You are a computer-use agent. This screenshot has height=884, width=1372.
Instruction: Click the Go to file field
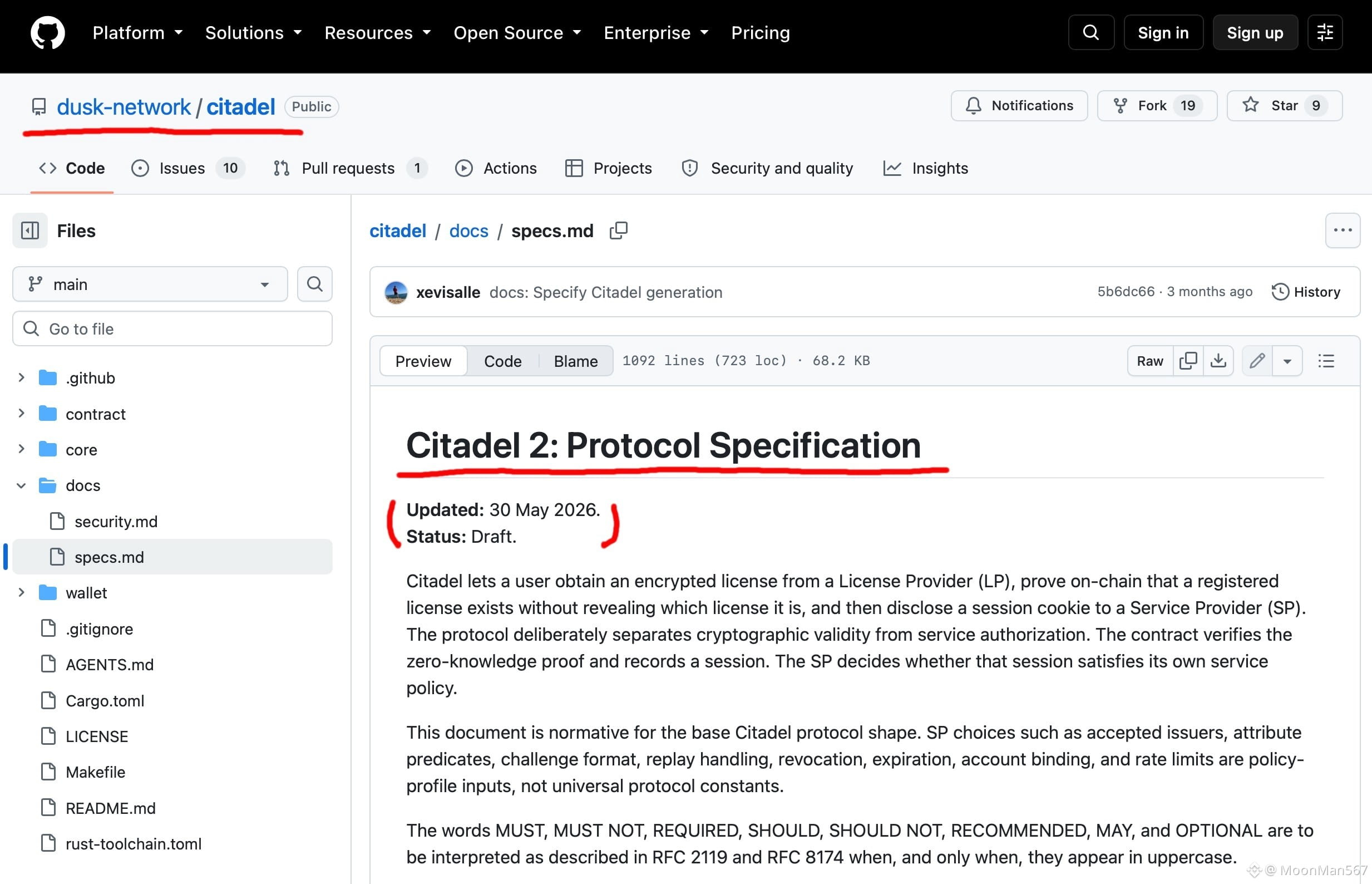pos(172,329)
